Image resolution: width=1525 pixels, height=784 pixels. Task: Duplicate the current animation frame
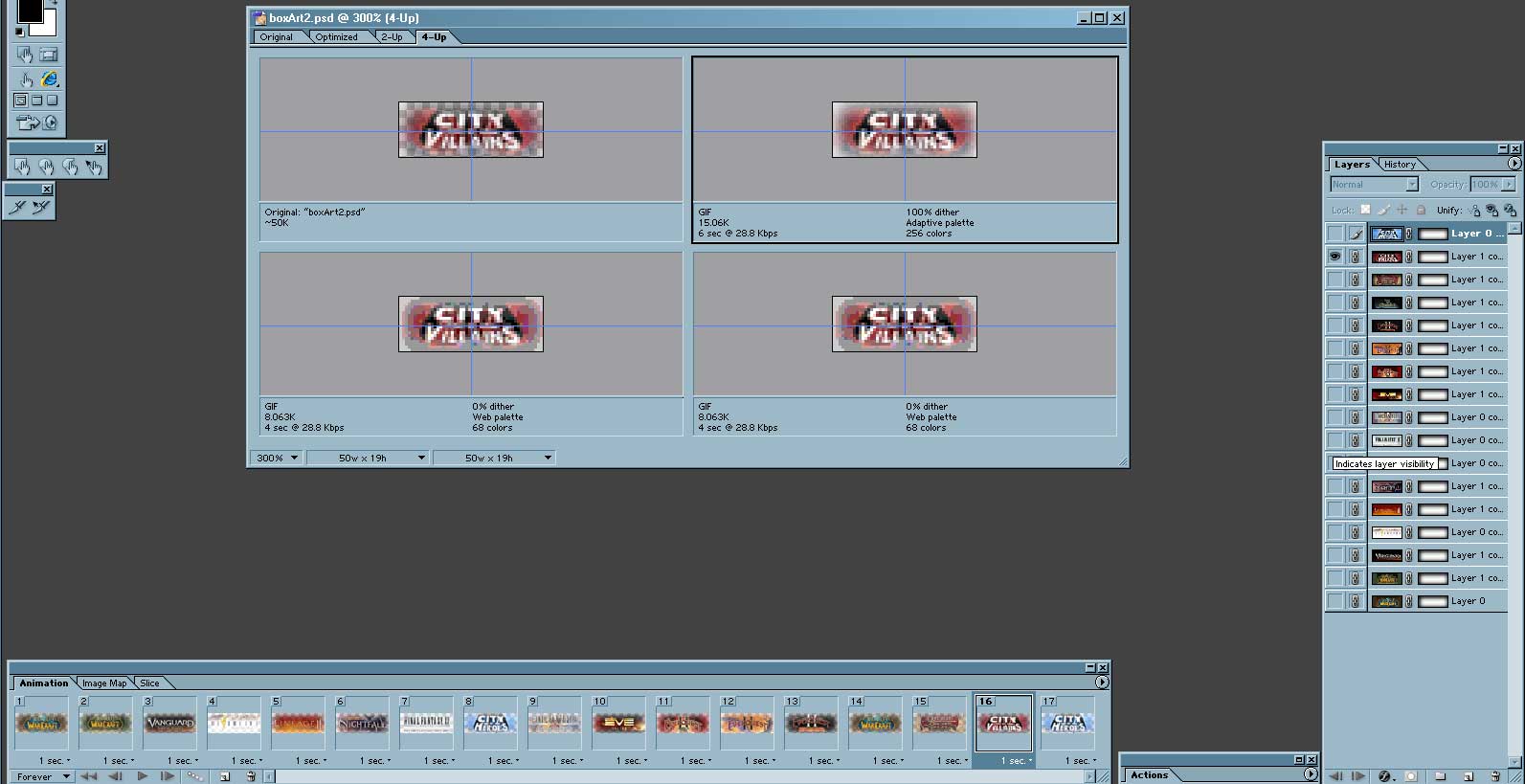tap(224, 776)
